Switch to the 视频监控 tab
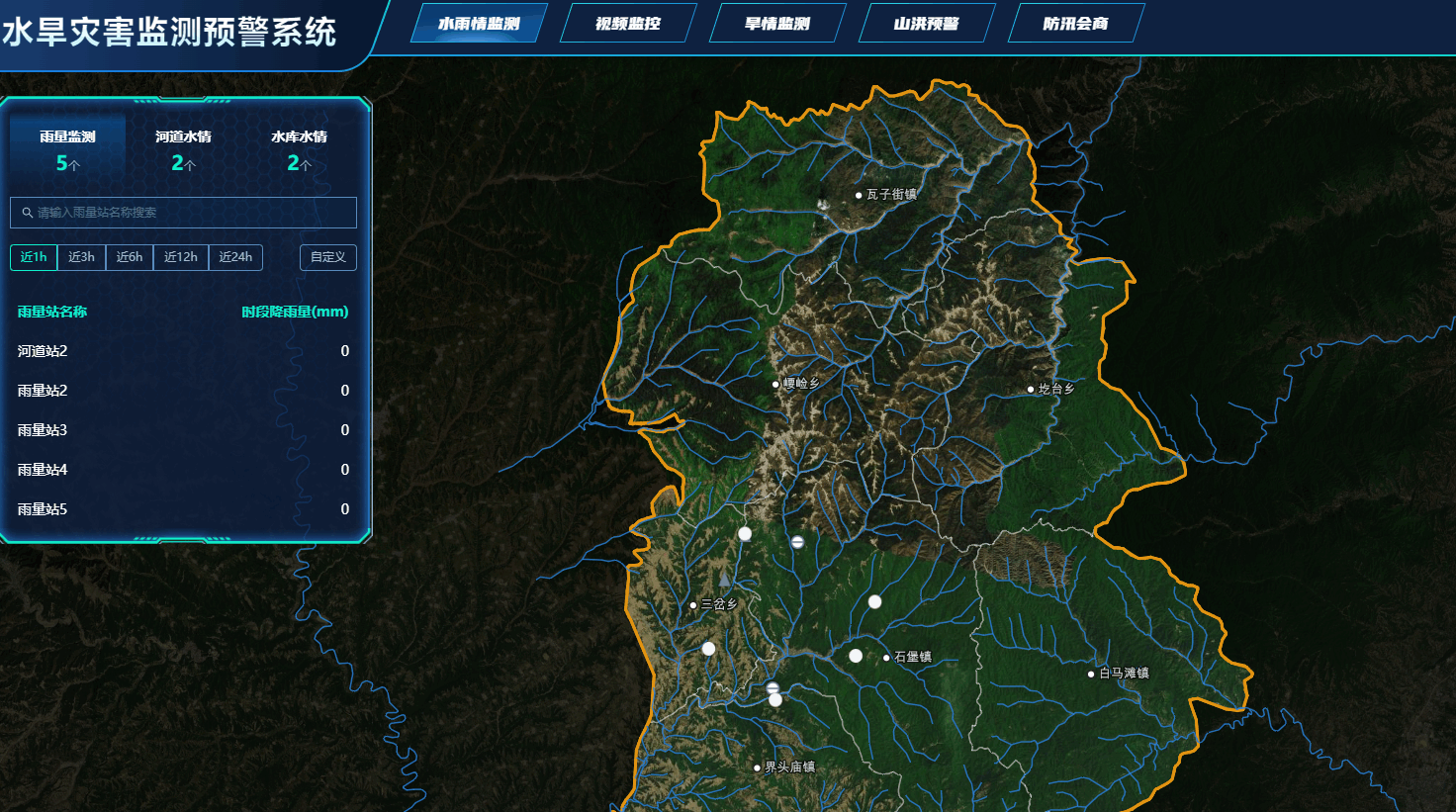Viewport: 1456px width, 812px height. (628, 24)
